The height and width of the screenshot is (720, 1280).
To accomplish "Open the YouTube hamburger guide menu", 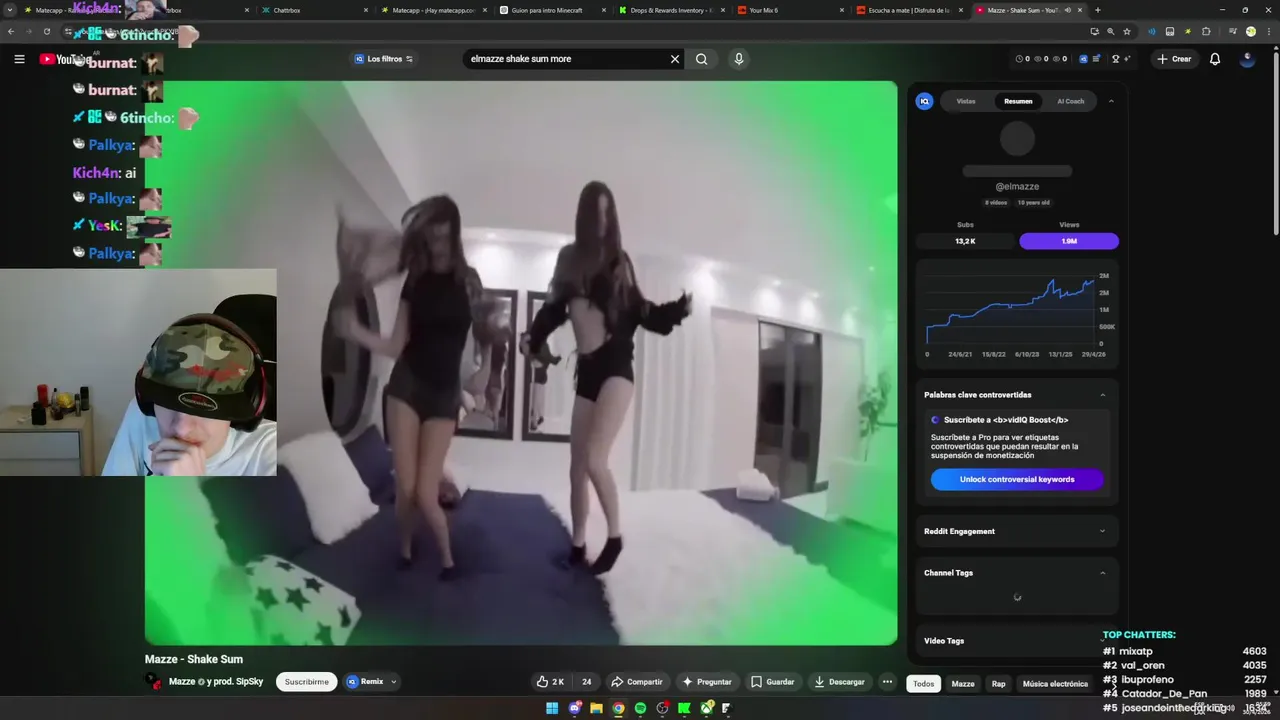I will tap(19, 59).
